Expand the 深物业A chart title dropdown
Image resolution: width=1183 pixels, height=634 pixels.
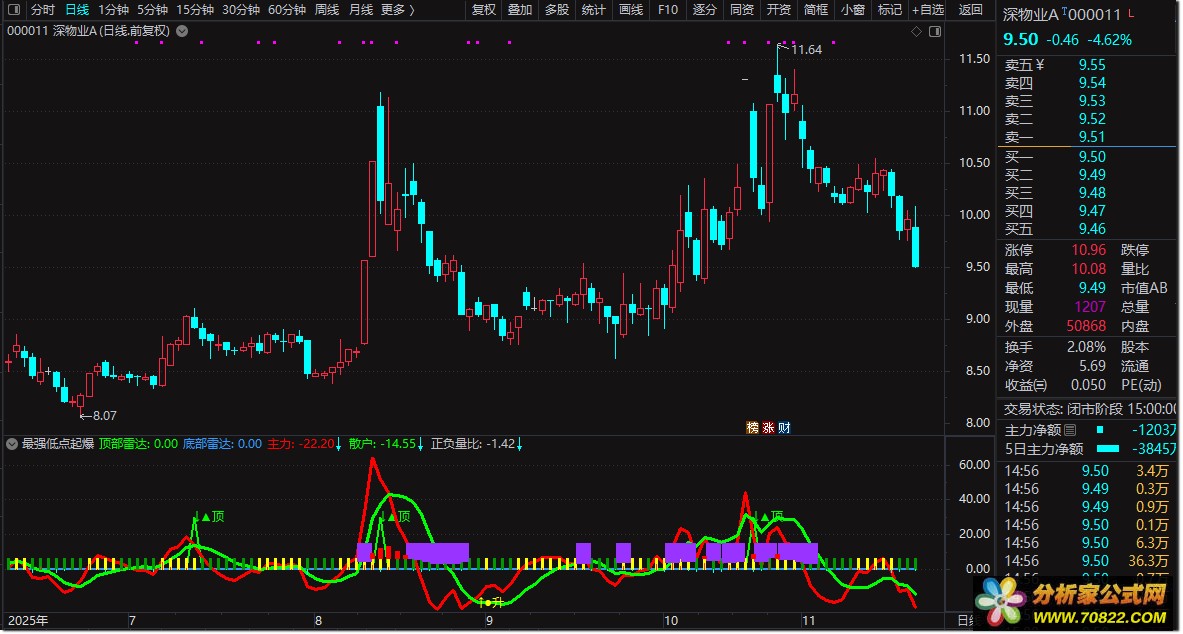181,31
